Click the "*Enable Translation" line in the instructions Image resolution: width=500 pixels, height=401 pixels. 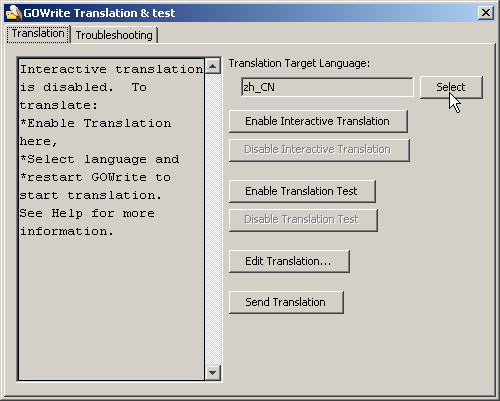click(x=96, y=123)
